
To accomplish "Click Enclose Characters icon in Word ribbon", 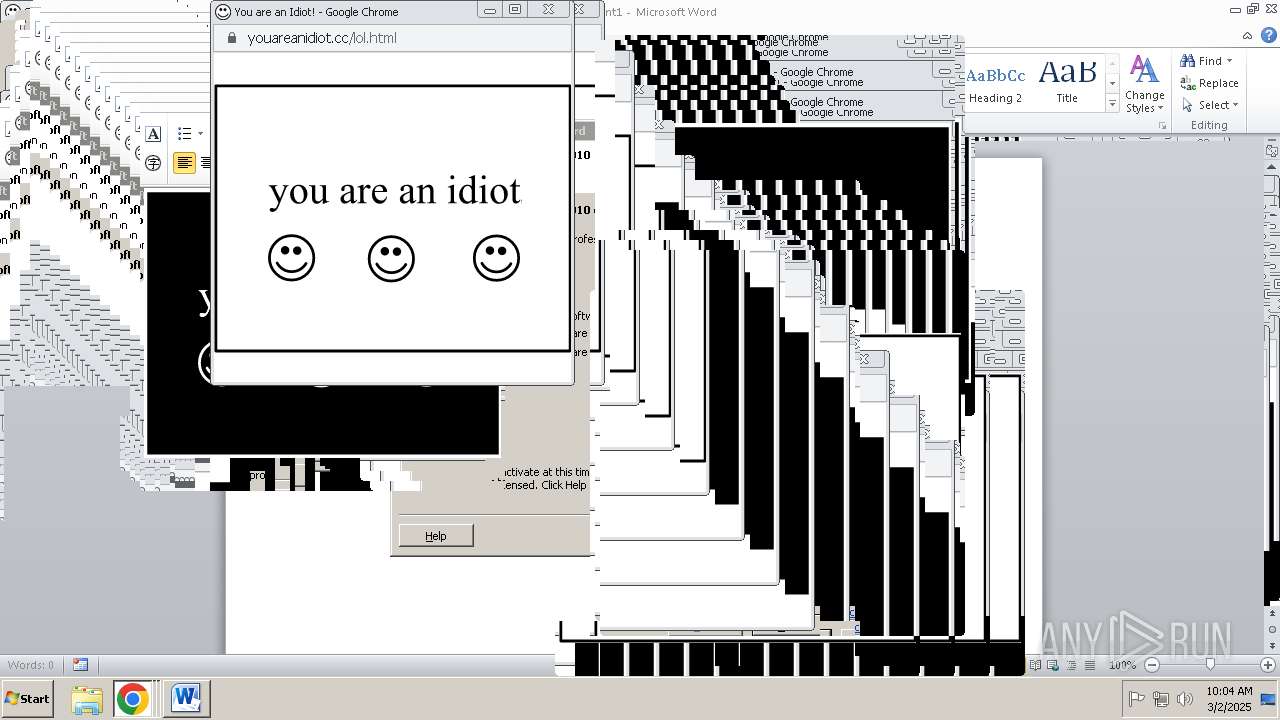I will click(153, 163).
